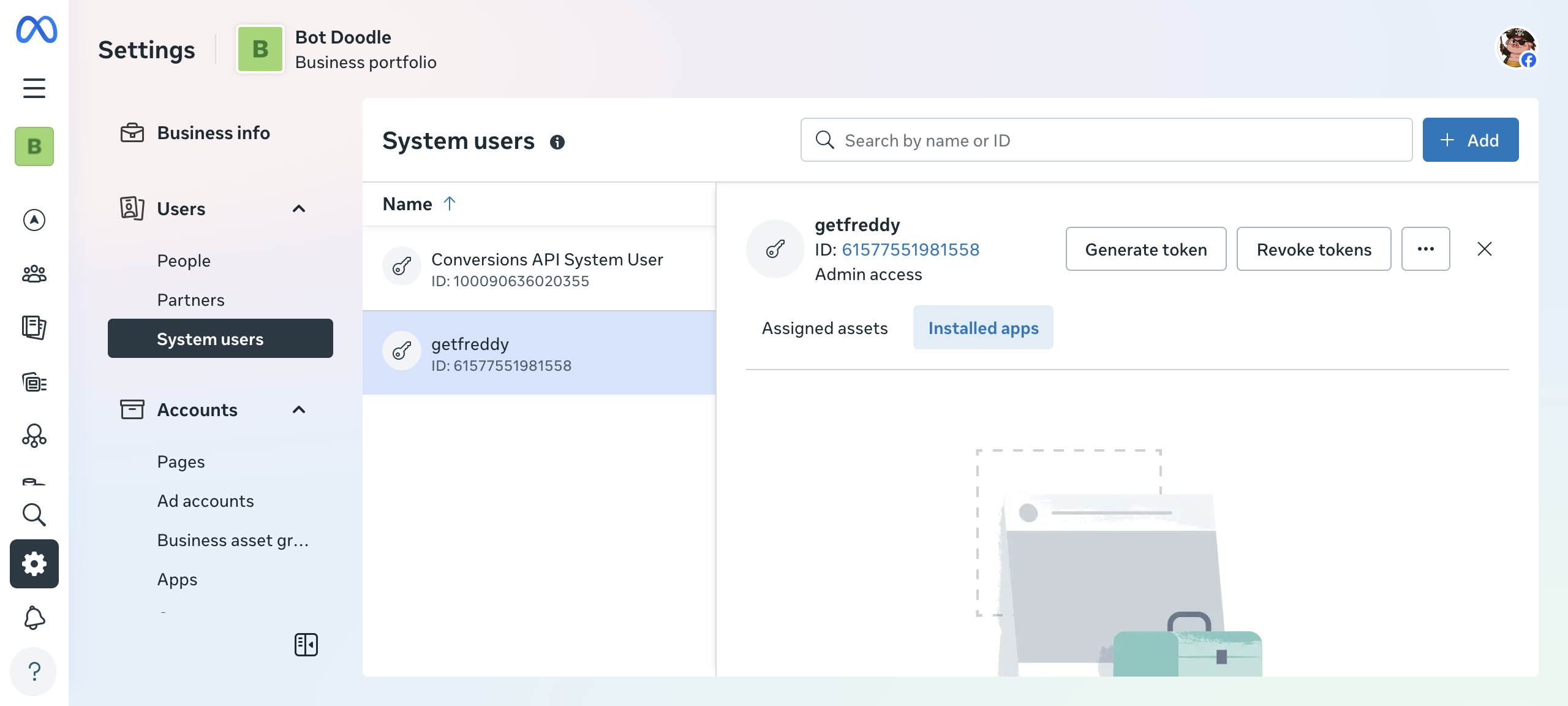Click the Meta logo icon

(36, 29)
